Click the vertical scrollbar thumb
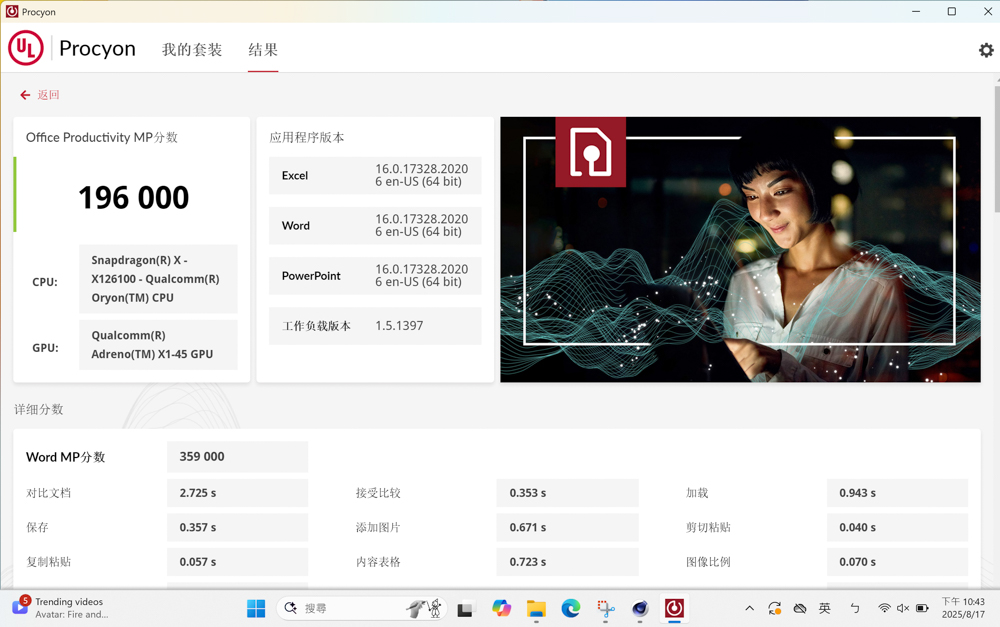1000x627 pixels. click(997, 149)
